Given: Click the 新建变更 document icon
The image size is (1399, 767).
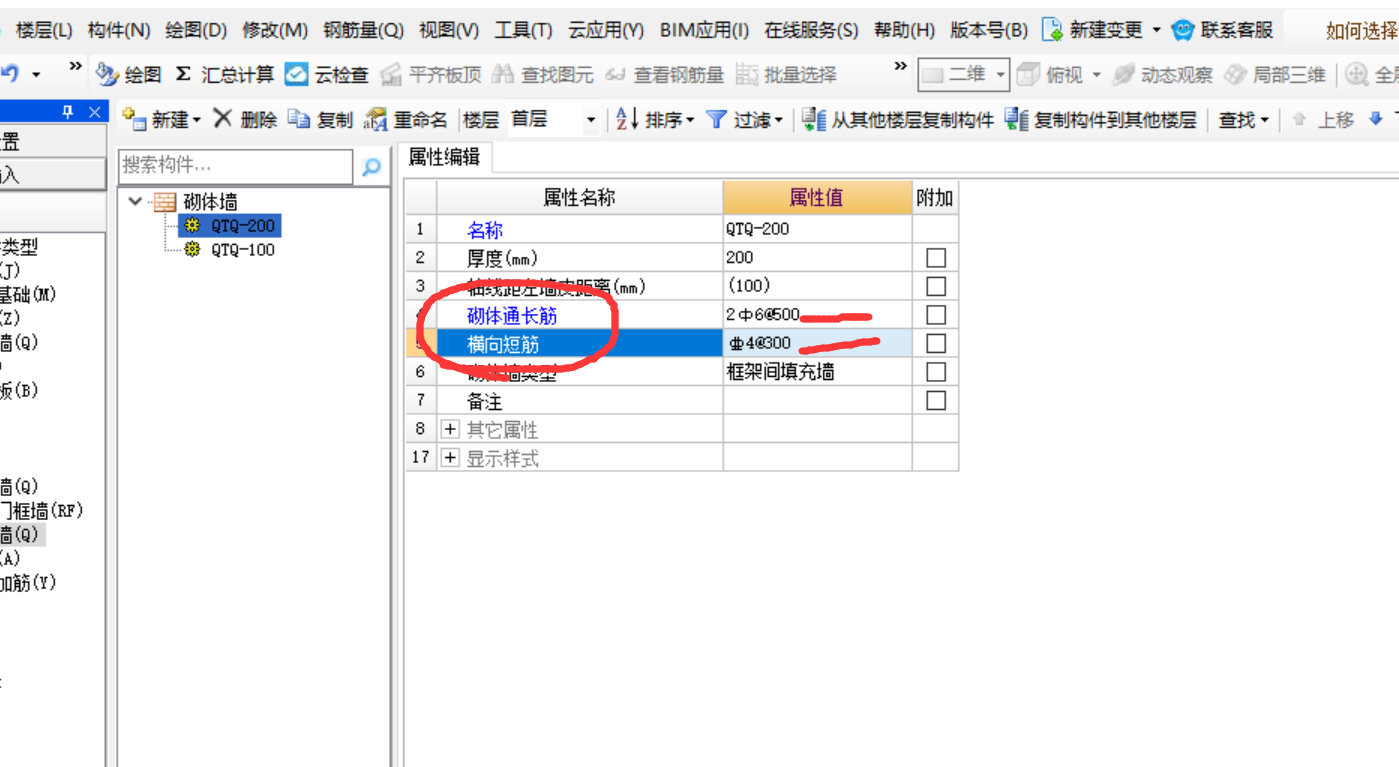Looking at the screenshot, I should click(1052, 29).
